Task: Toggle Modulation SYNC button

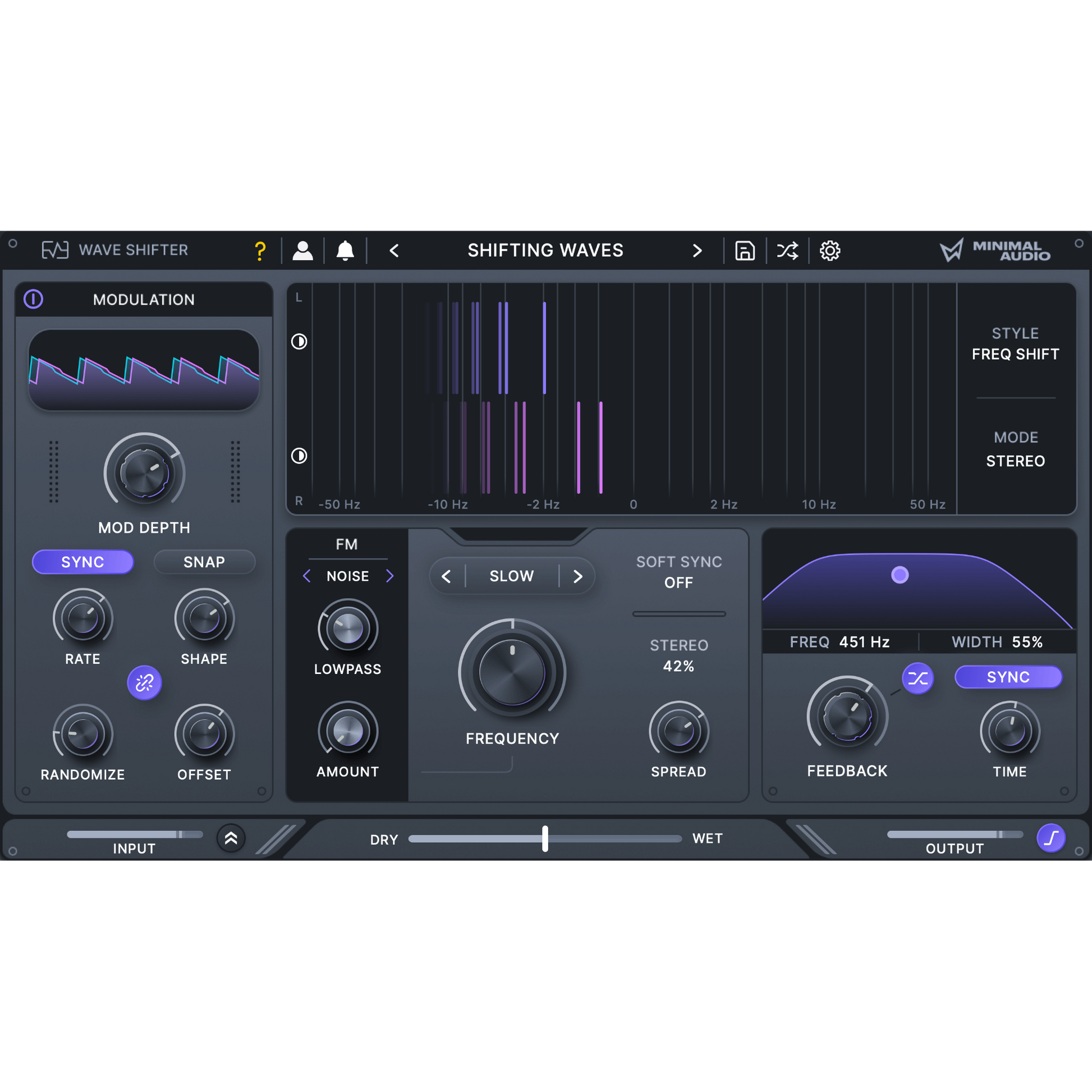Action: 82,562
